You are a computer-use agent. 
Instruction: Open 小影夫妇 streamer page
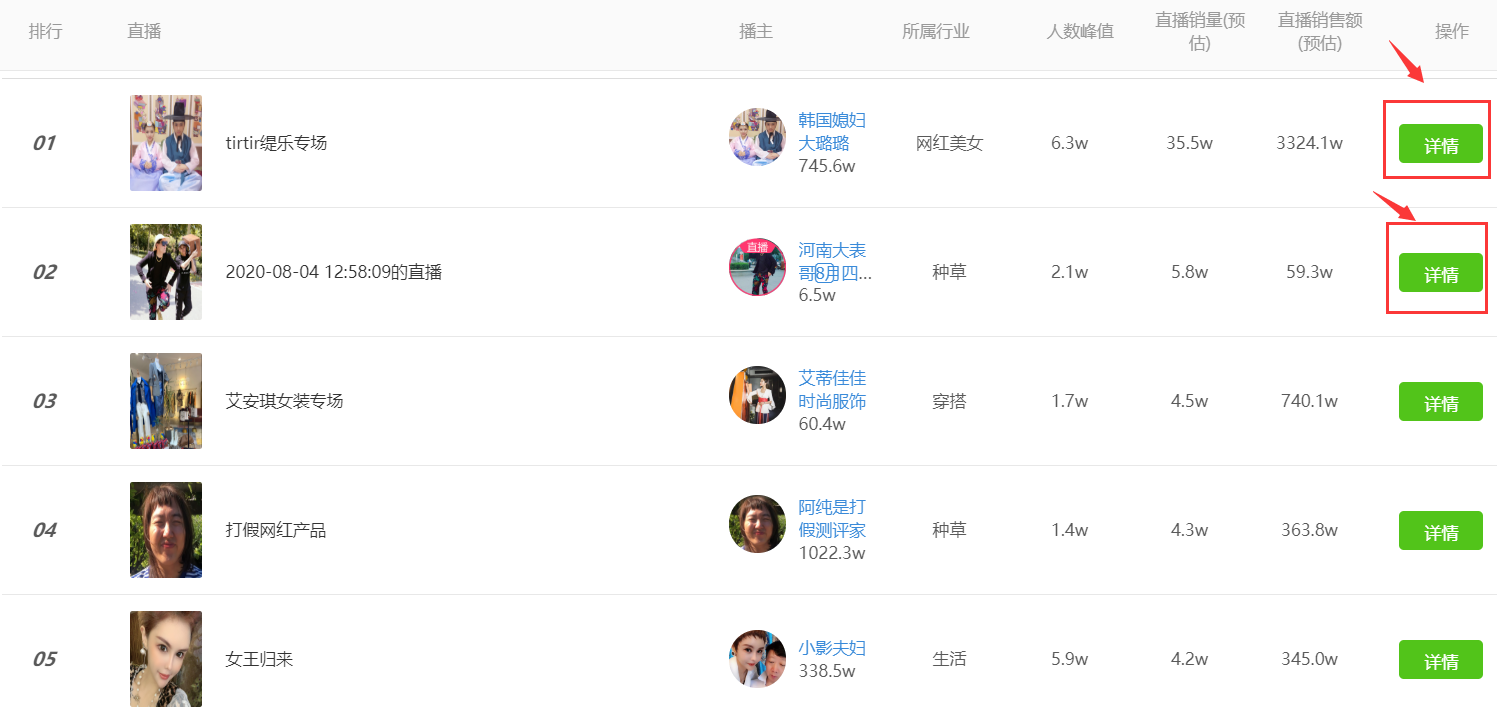(x=832, y=648)
